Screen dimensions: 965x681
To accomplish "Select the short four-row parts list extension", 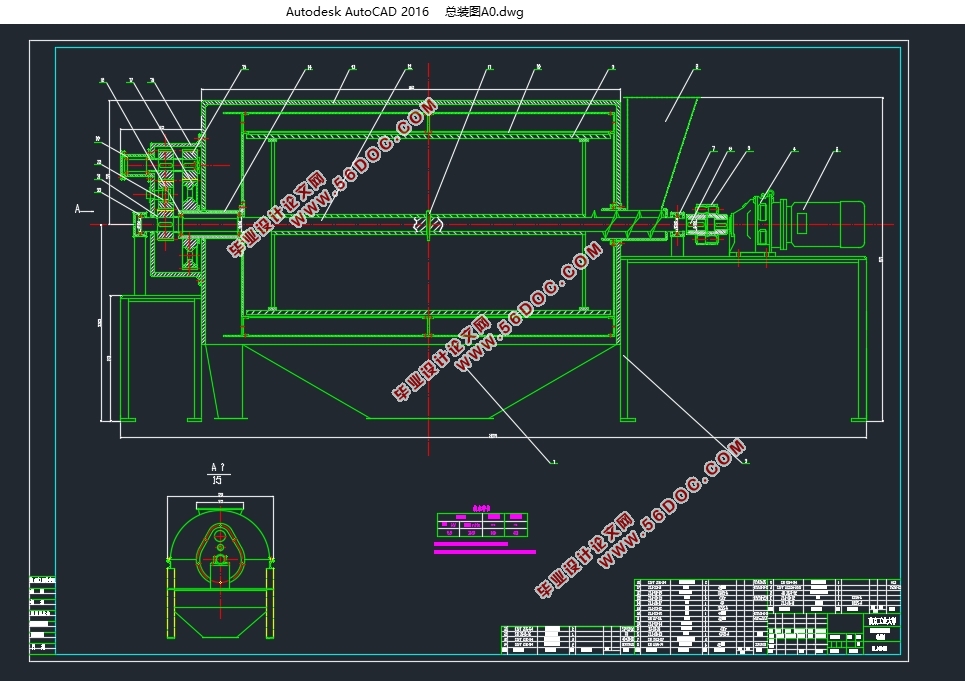I will pyautogui.click(x=567, y=640).
